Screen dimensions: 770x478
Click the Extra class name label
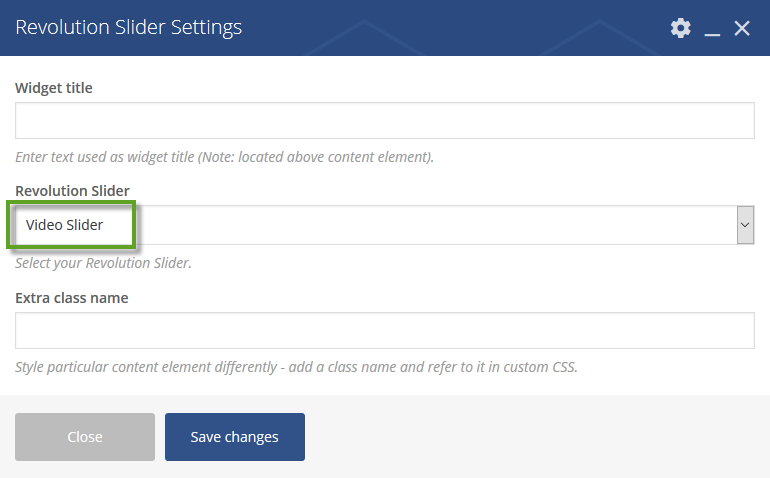72,298
